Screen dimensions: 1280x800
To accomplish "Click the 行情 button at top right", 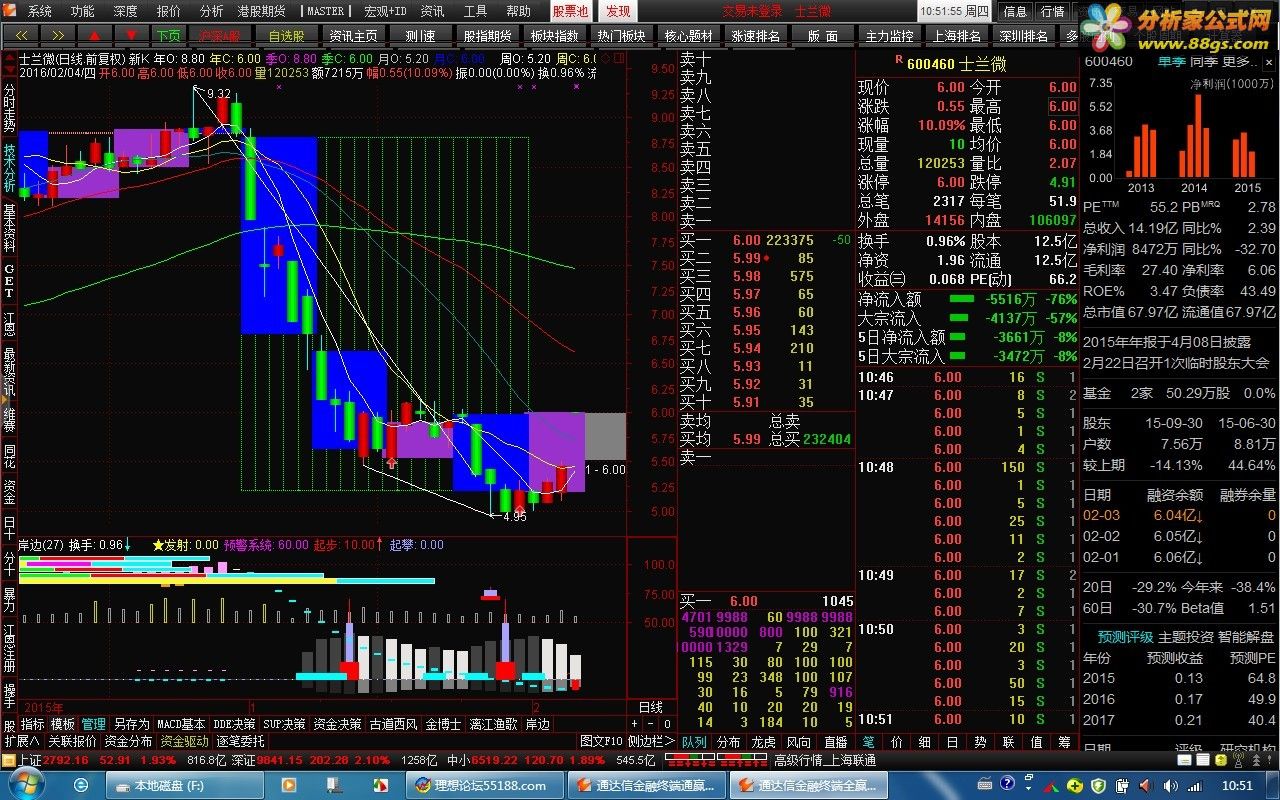I will point(1052,11).
